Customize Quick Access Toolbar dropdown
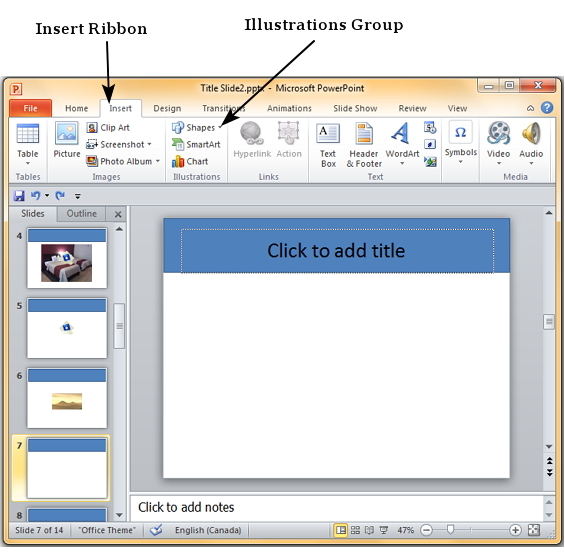The image size is (565, 554). 78,196
